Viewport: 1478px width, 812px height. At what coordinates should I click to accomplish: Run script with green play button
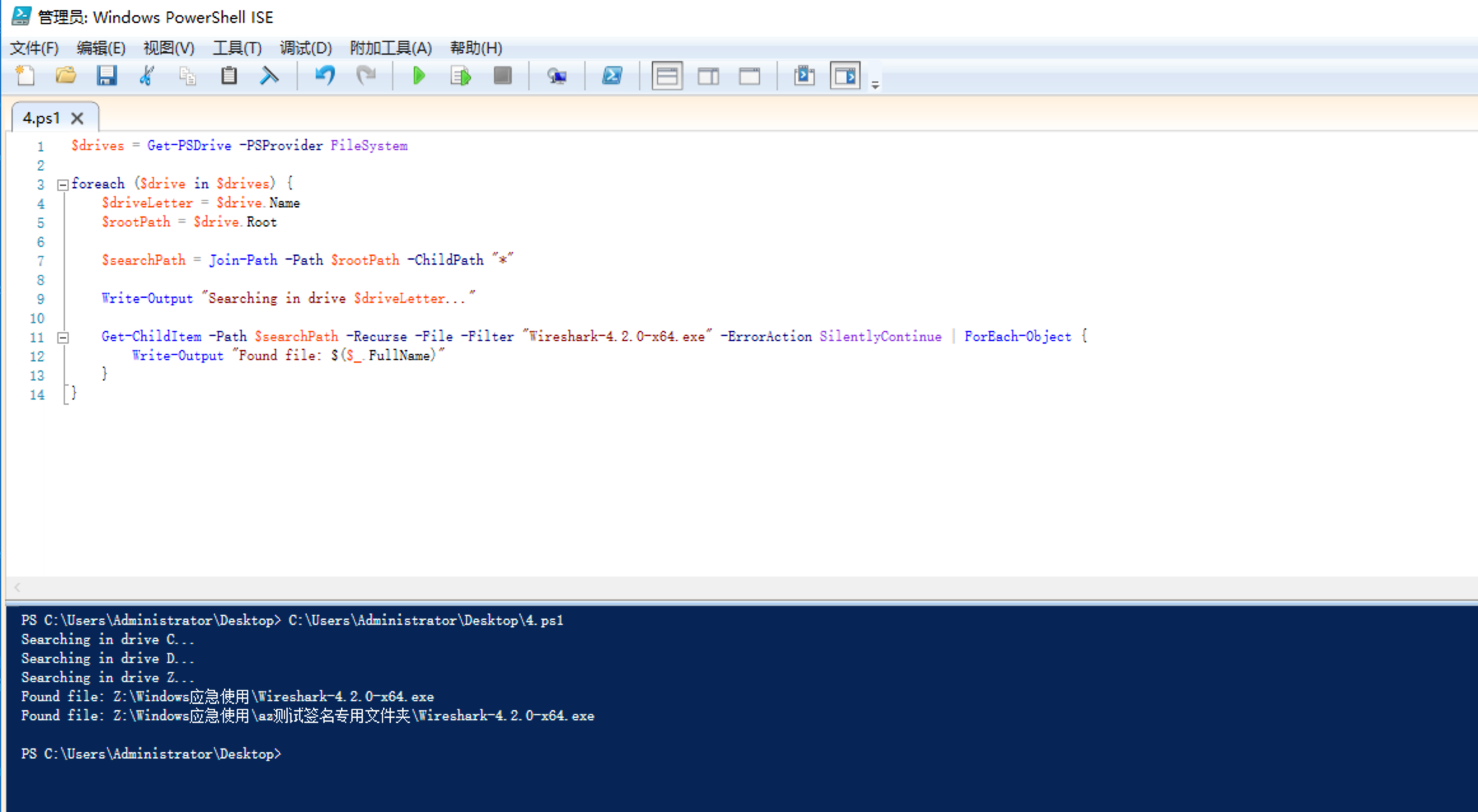pyautogui.click(x=418, y=76)
